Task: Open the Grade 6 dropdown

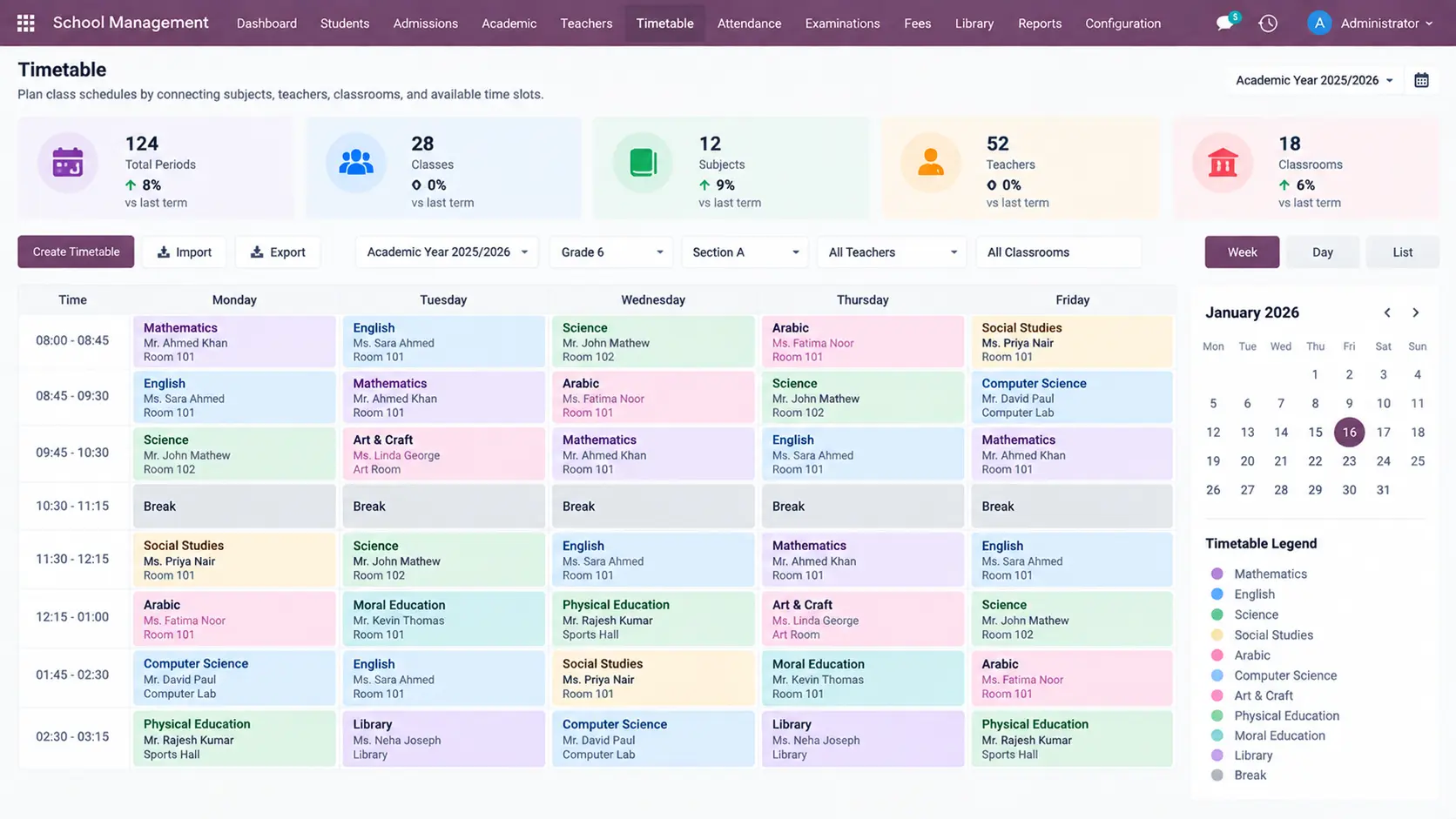Action: click(x=611, y=252)
